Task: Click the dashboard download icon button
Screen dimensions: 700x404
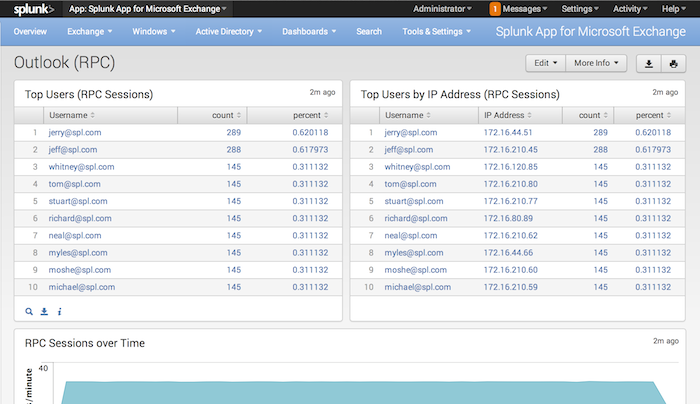Action: (649, 63)
